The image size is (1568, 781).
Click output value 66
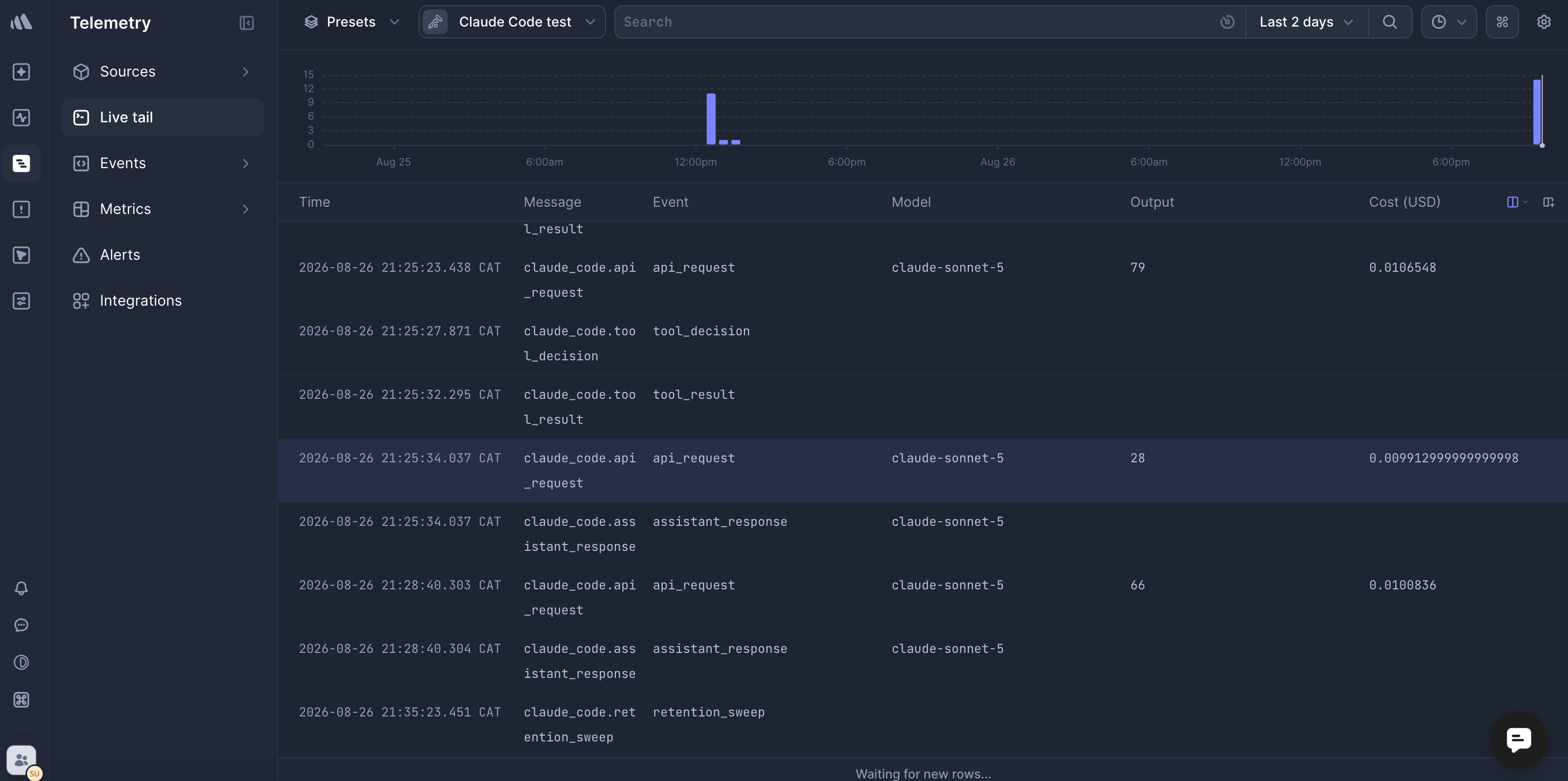point(1137,585)
